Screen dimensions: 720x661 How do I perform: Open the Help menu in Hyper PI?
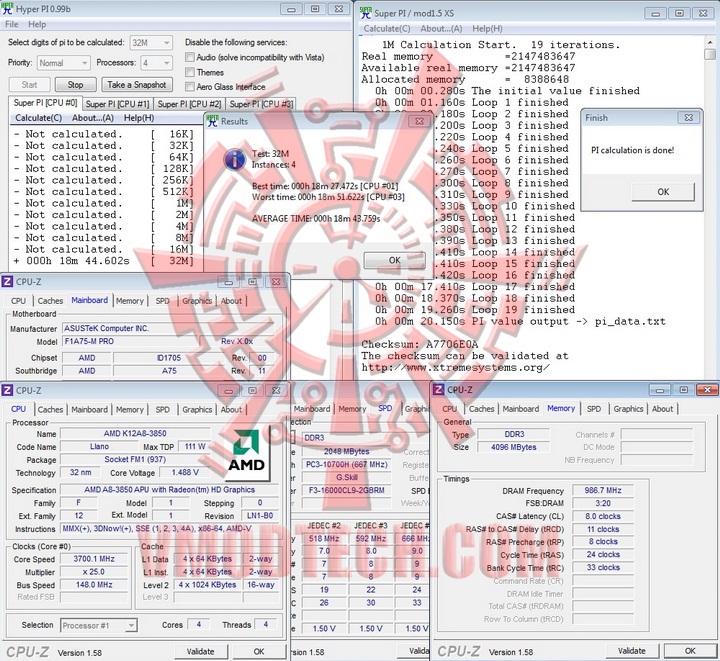37,24
